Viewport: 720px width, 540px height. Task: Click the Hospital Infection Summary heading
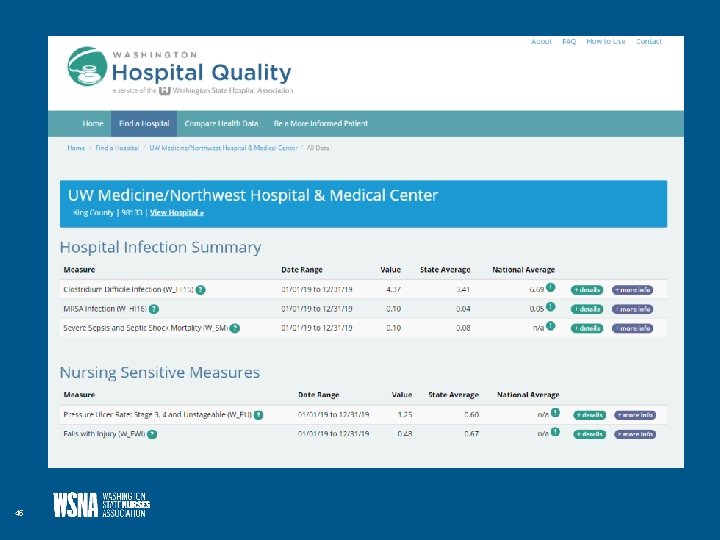coord(160,248)
